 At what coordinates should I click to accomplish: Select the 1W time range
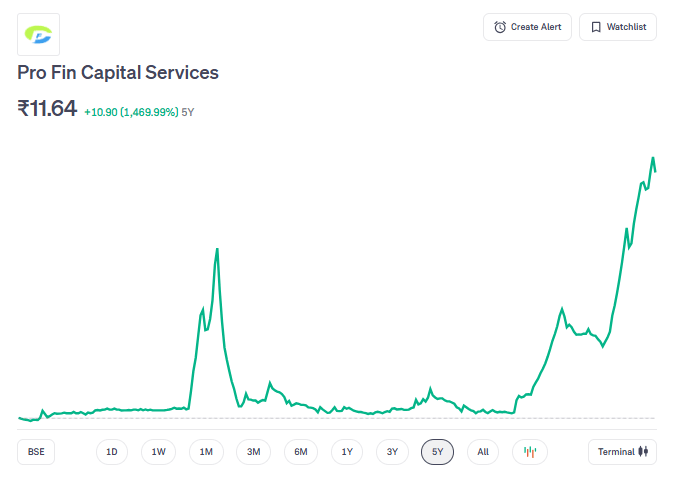point(158,452)
